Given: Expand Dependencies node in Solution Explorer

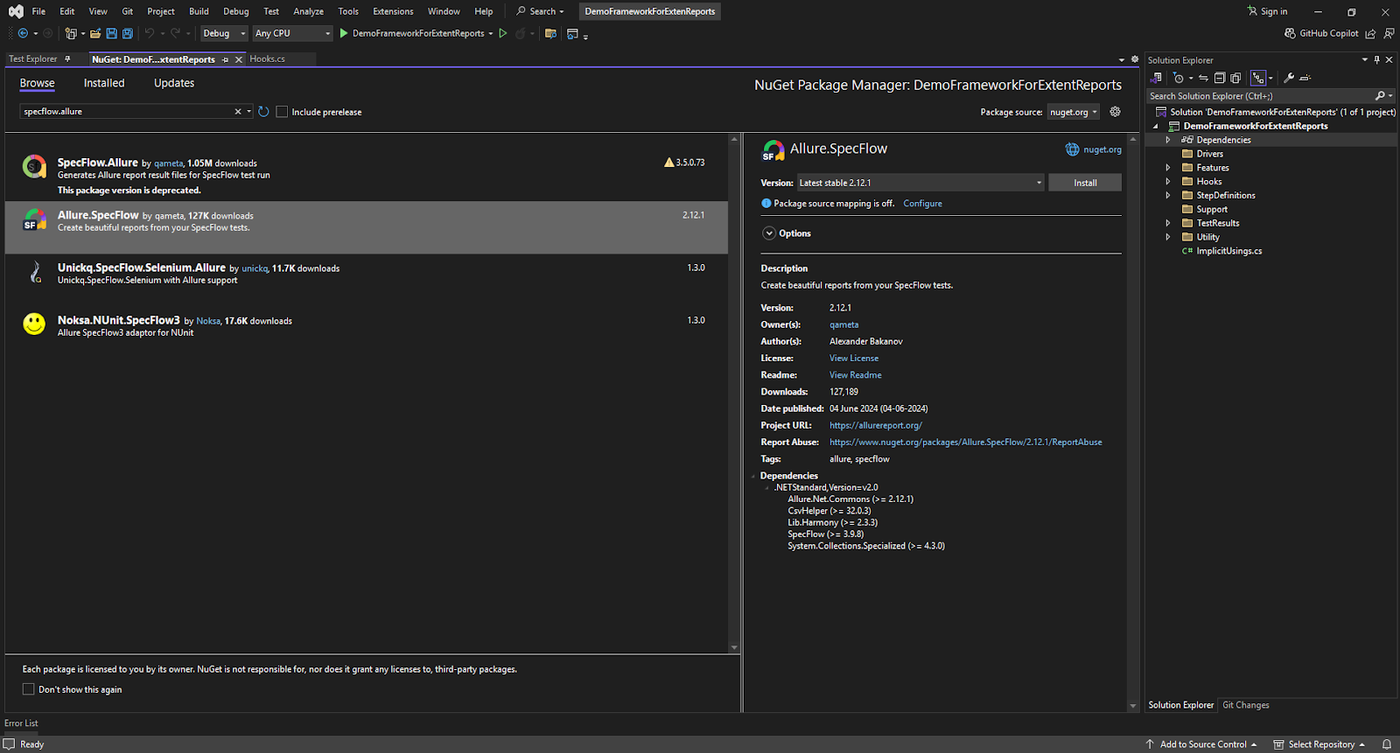Looking at the screenshot, I should [1168, 140].
